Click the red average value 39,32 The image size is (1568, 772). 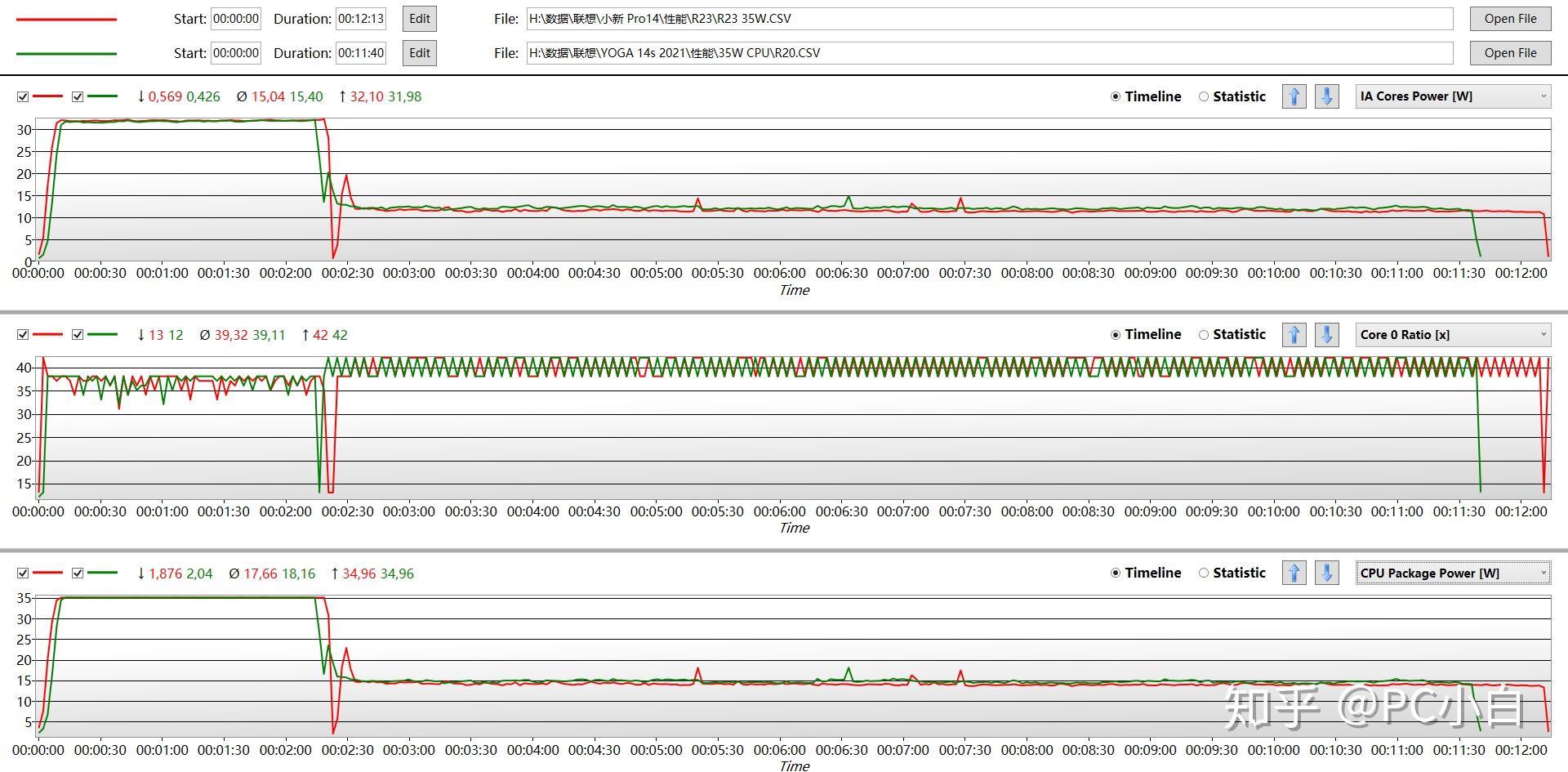[231, 335]
